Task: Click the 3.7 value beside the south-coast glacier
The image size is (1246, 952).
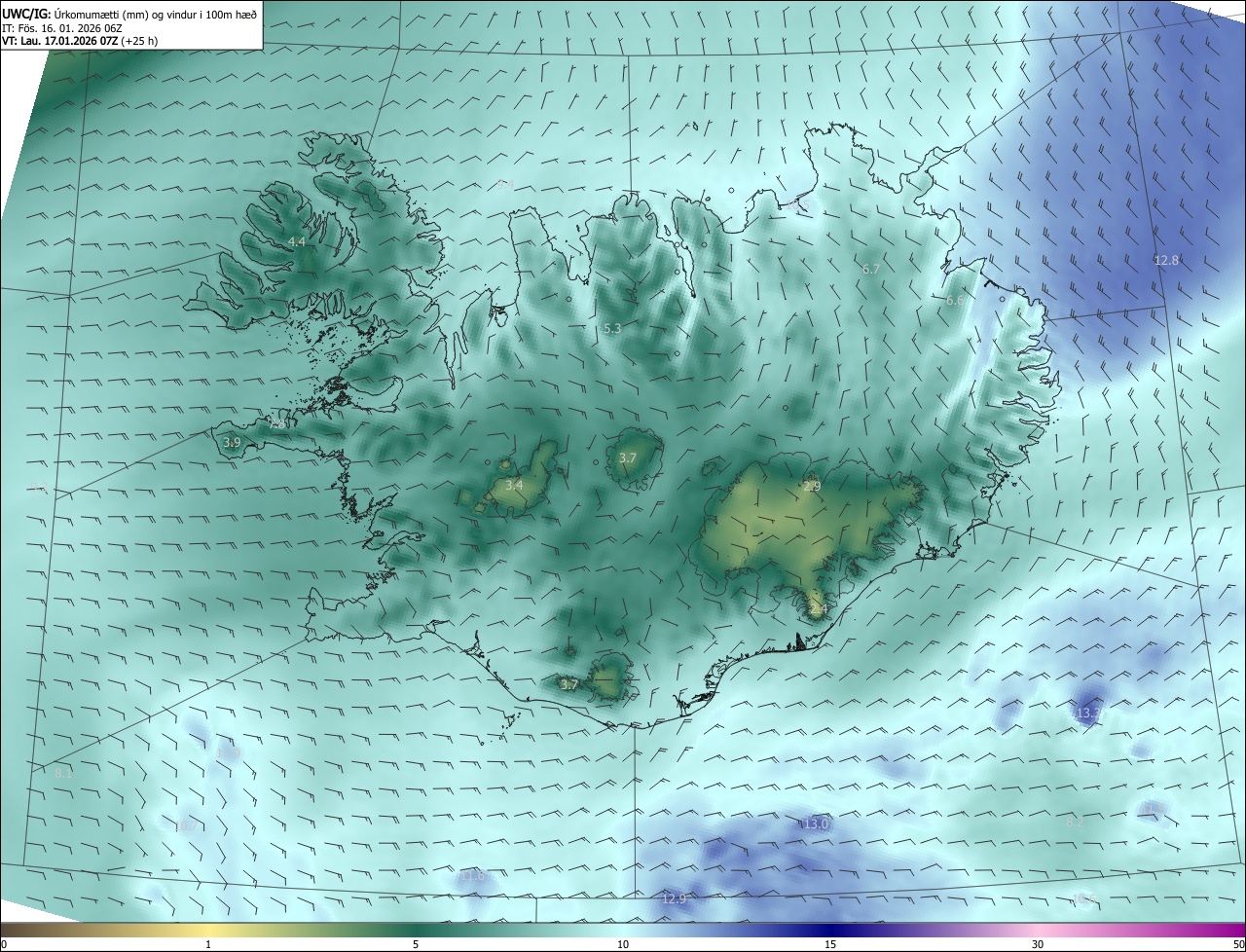Action: (x=569, y=684)
